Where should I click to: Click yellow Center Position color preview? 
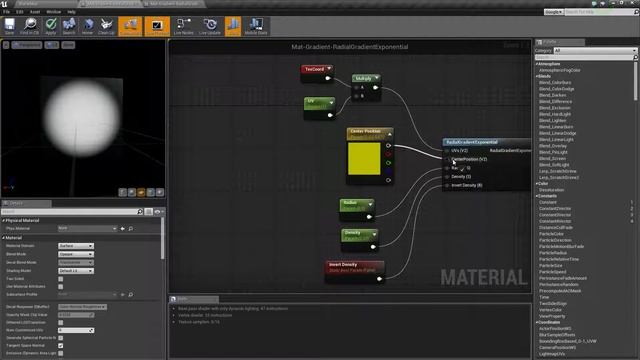click(364, 158)
